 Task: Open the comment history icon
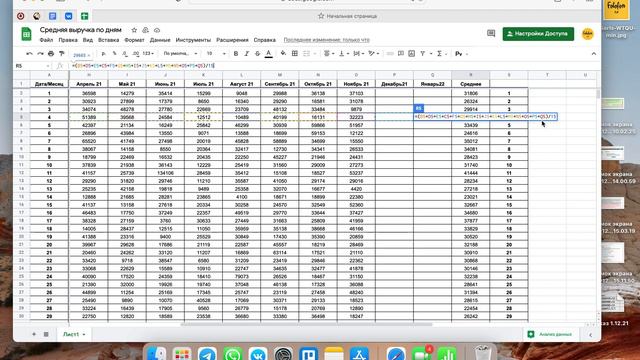pos(491,34)
